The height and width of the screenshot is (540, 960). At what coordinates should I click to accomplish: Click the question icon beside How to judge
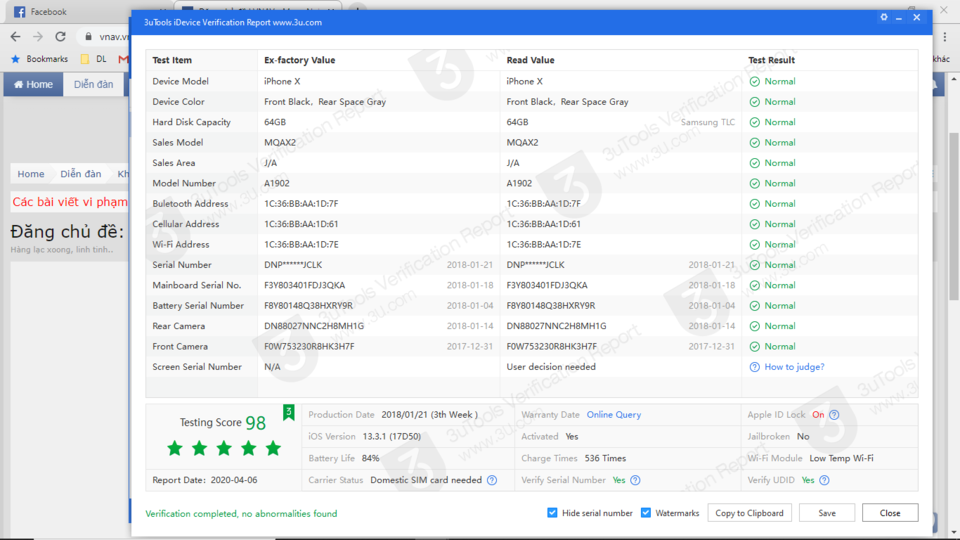(x=754, y=367)
